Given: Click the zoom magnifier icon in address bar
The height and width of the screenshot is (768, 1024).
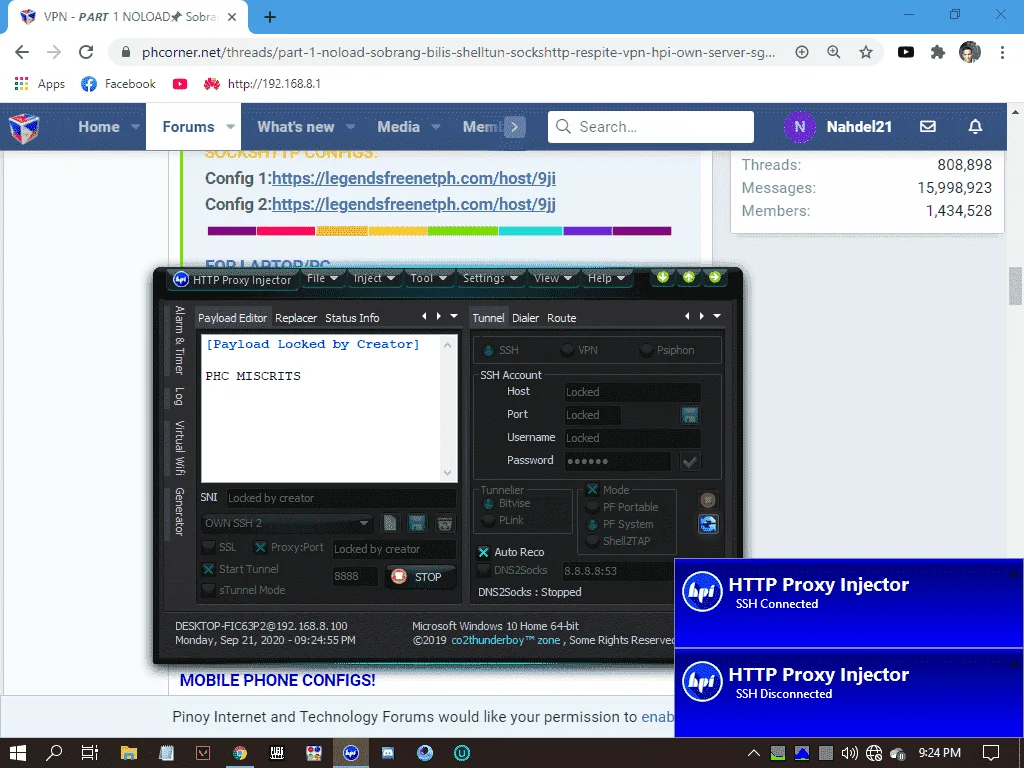Looking at the screenshot, I should point(834,52).
